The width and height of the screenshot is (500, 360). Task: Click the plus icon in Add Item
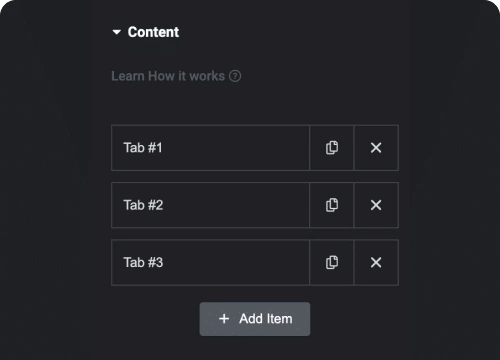pos(224,319)
